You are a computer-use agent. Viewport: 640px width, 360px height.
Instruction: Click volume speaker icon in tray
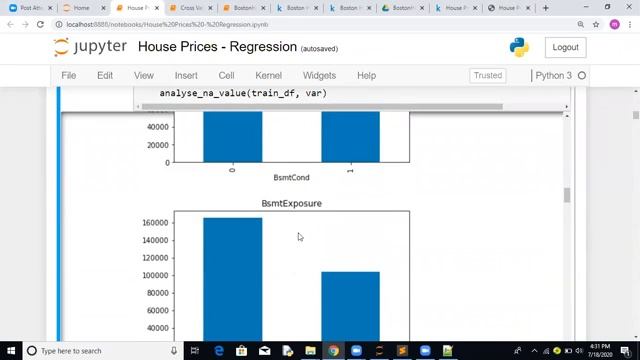point(579,351)
